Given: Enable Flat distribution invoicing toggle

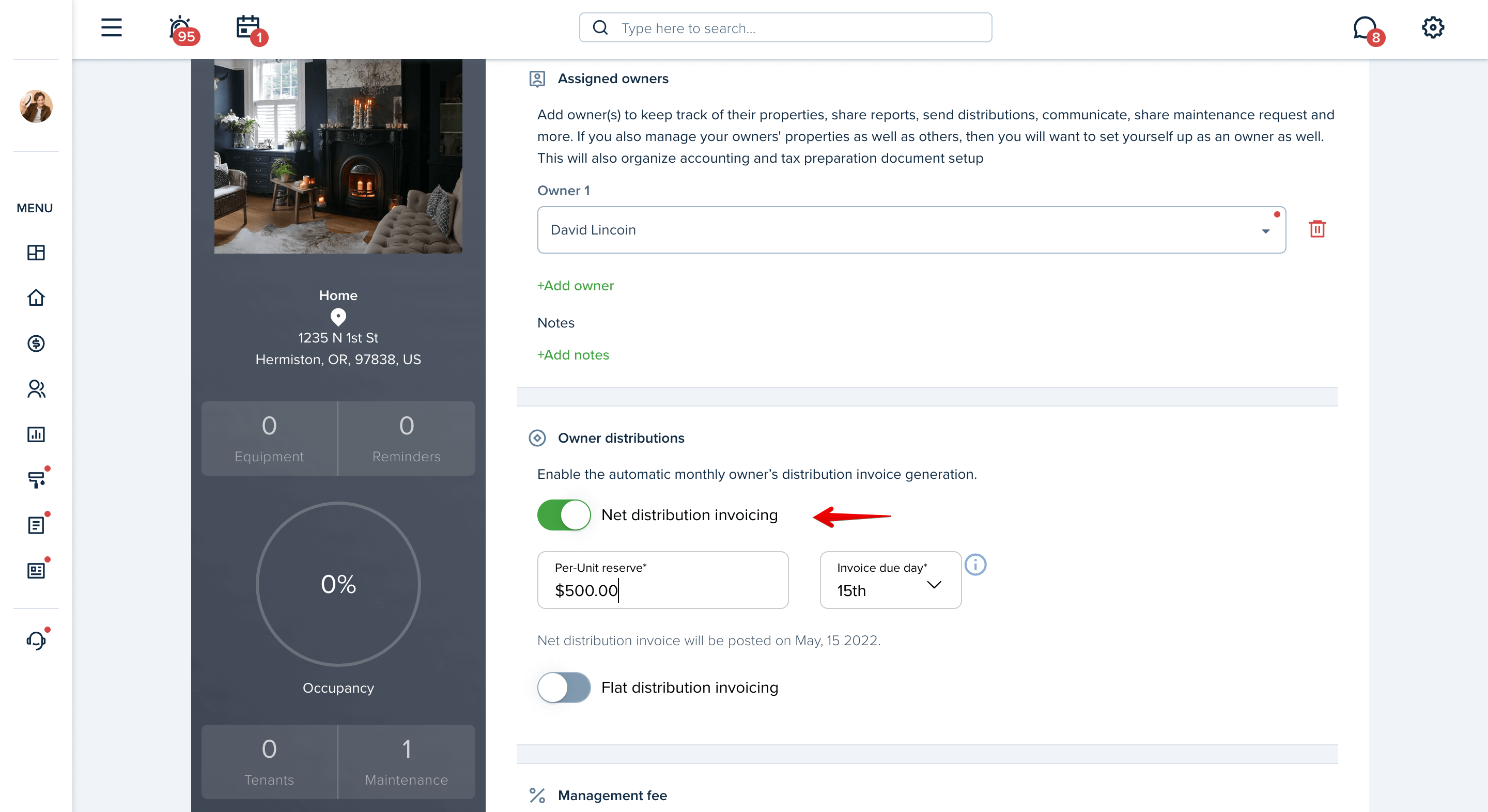Looking at the screenshot, I should click(564, 687).
